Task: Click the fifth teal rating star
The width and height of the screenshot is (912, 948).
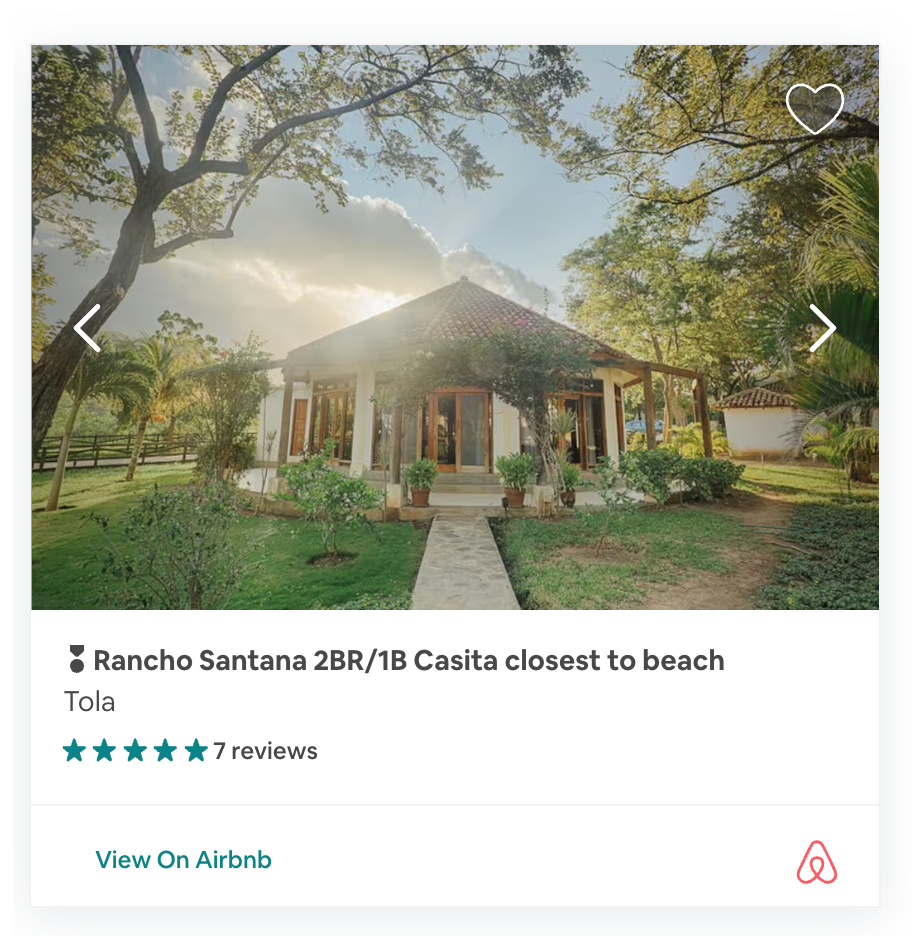Action: point(196,750)
